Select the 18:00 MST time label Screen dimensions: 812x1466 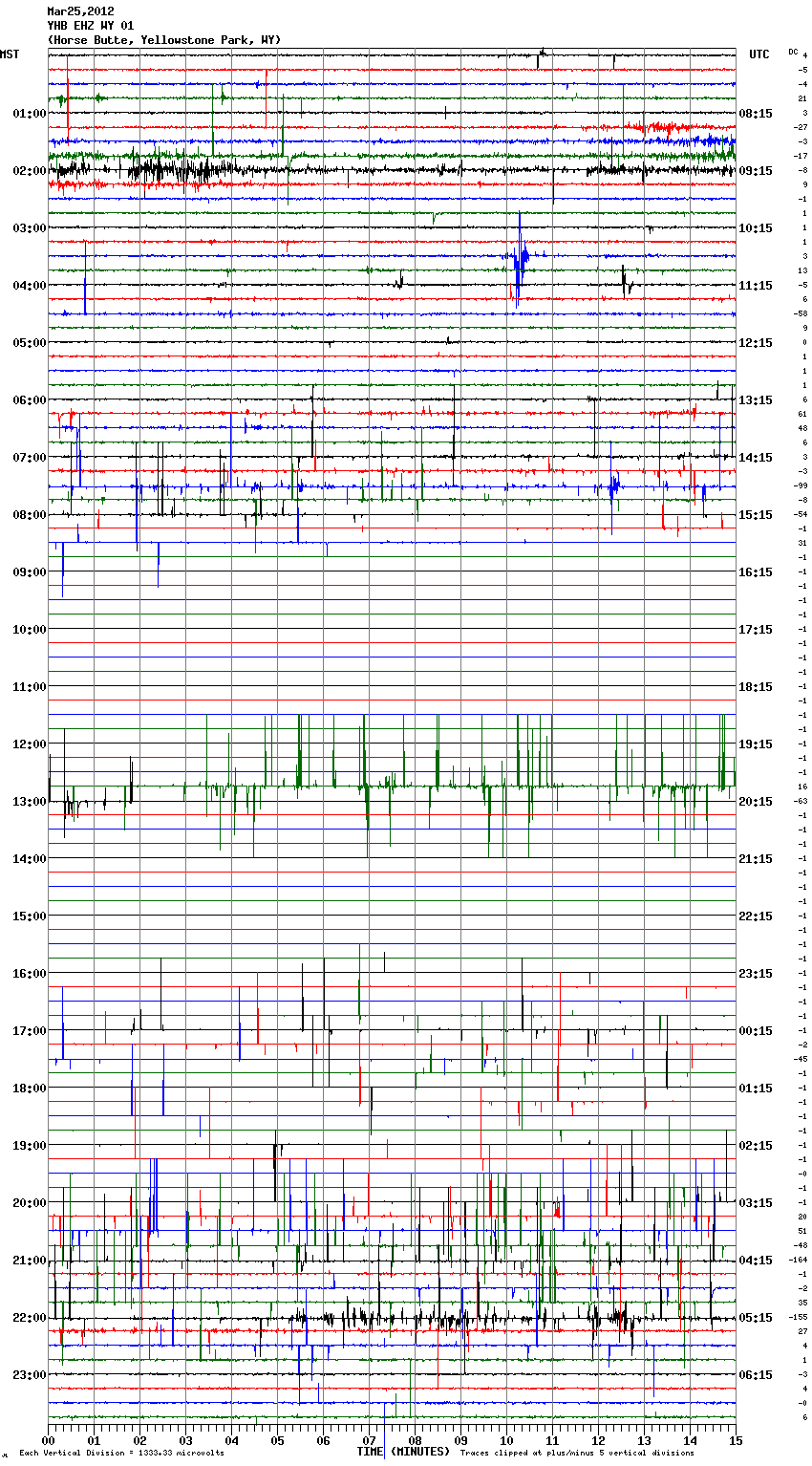tap(29, 1088)
